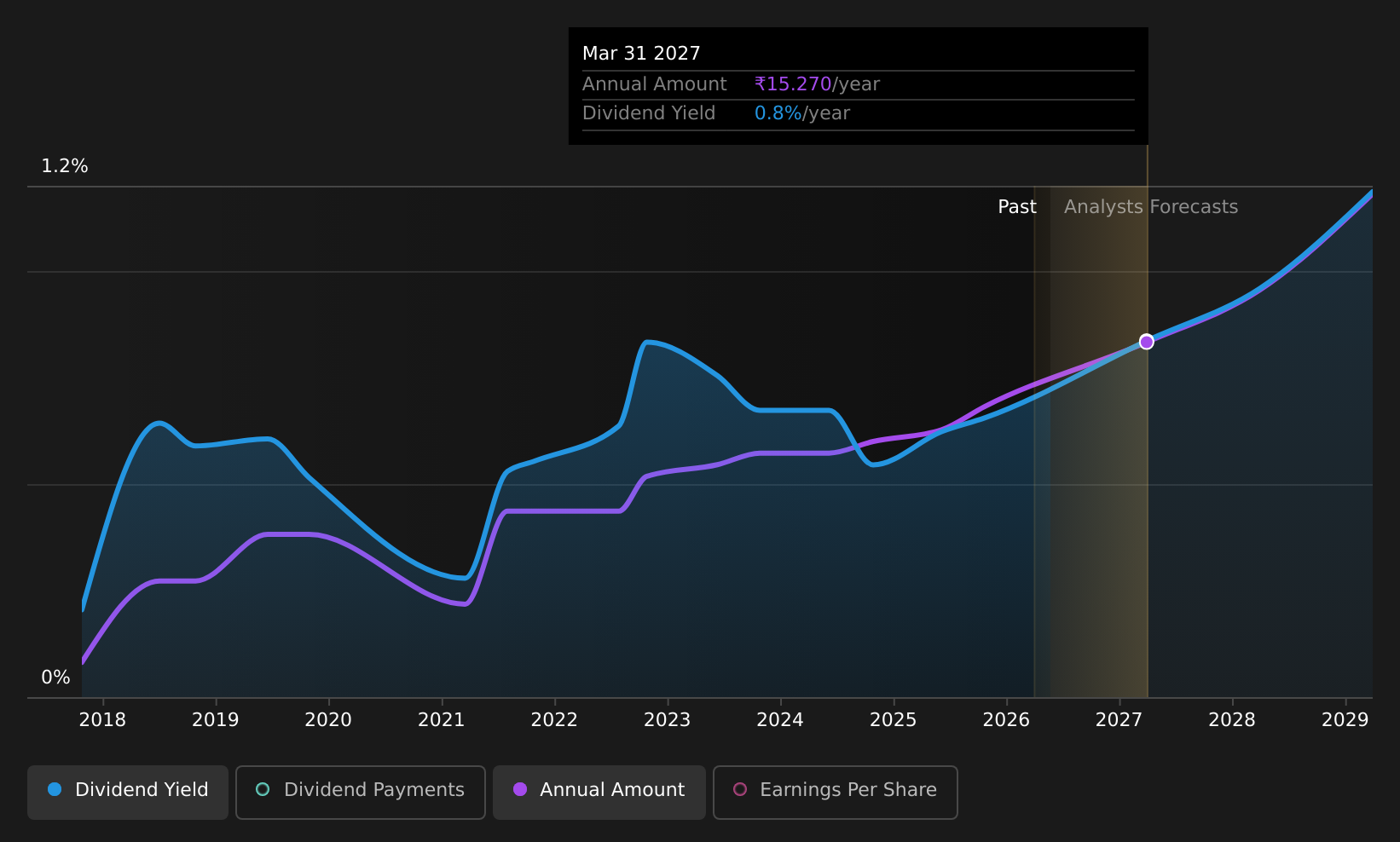Click the Annual Amount label in tooltip
The width and height of the screenshot is (1400, 842).
click(655, 84)
